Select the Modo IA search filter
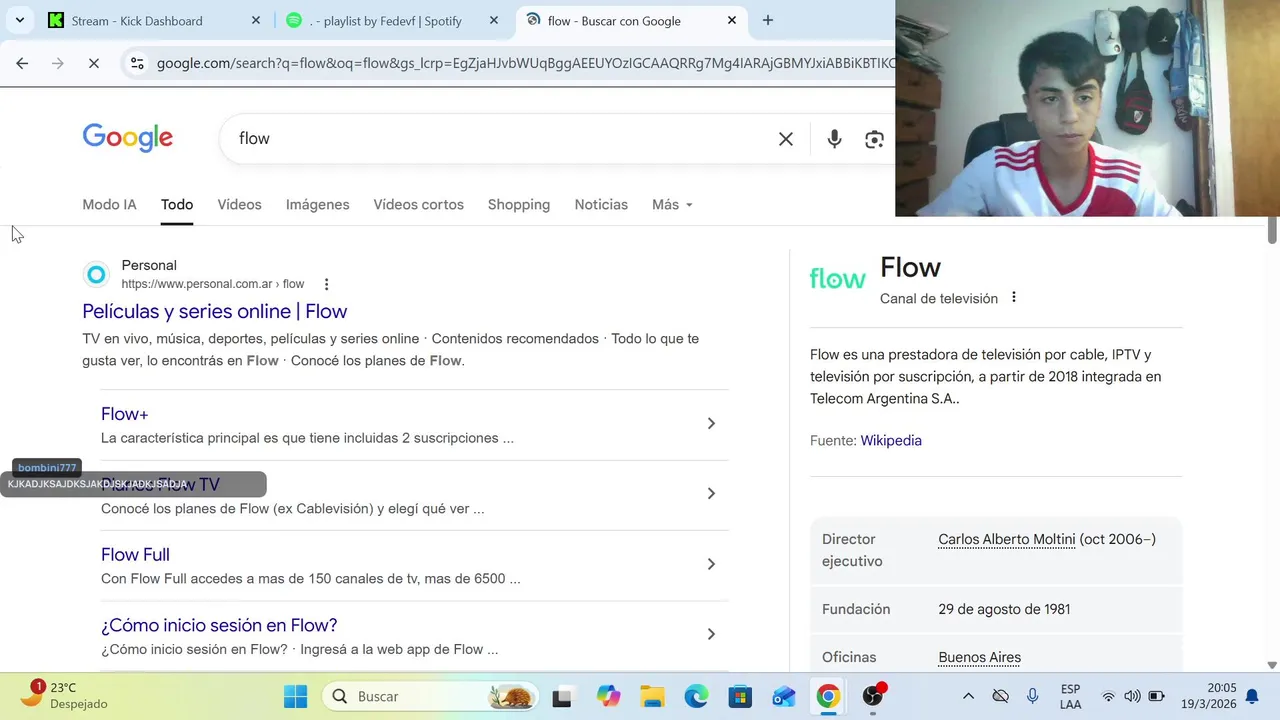 [109, 204]
